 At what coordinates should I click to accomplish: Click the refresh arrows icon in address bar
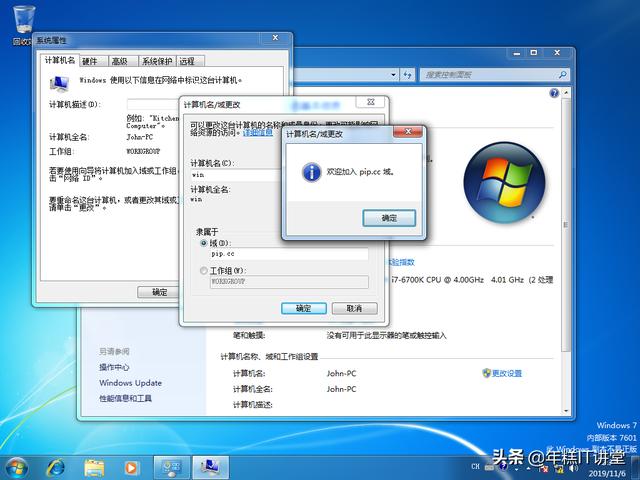coord(407,75)
